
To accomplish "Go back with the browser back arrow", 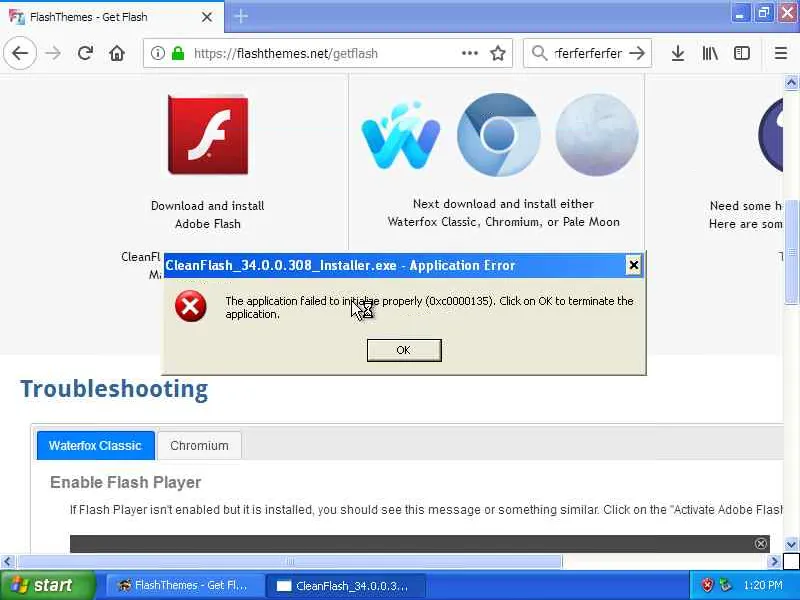I will pos(20,53).
